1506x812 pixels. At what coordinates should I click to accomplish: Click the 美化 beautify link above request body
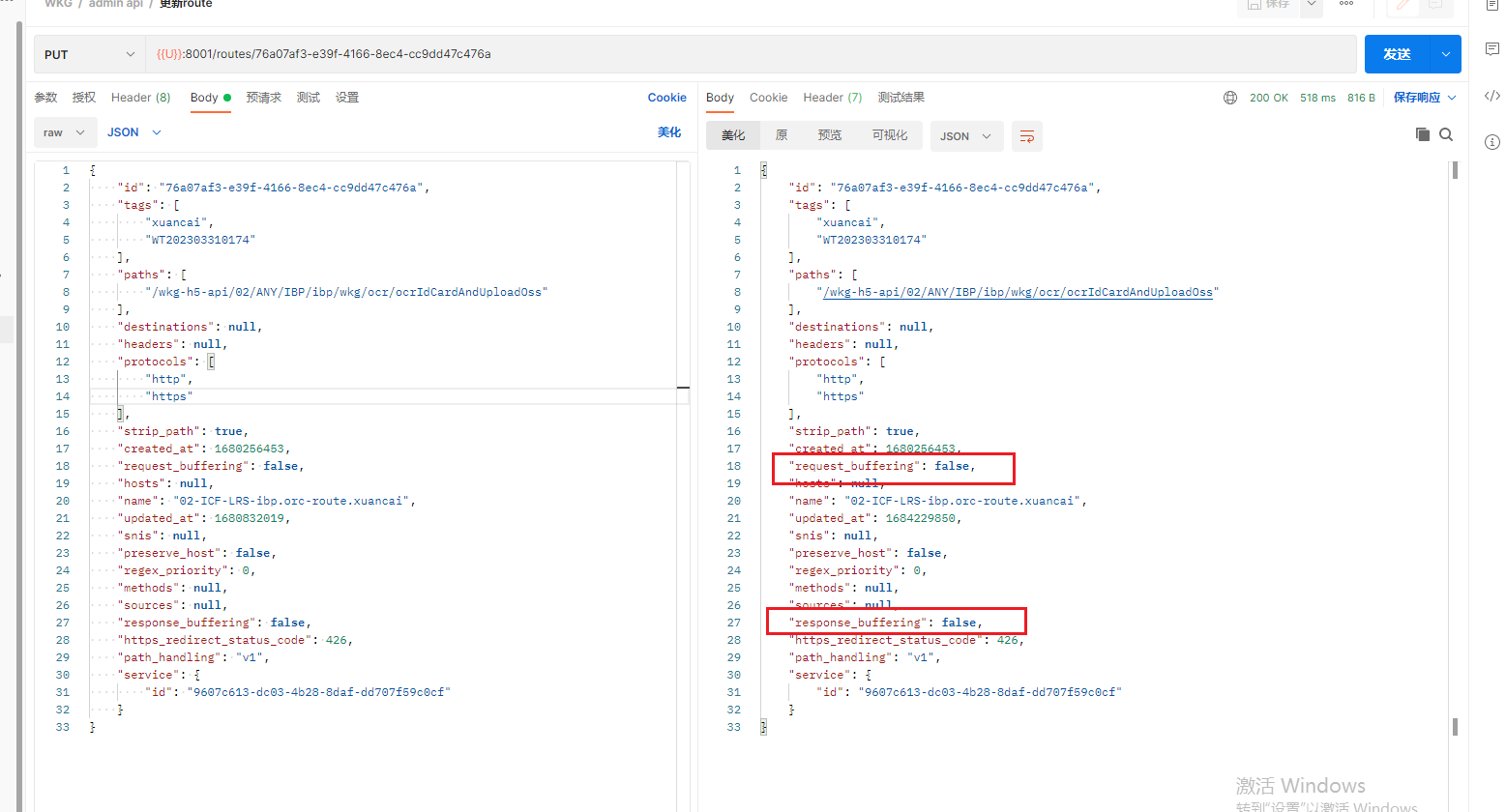click(x=668, y=131)
